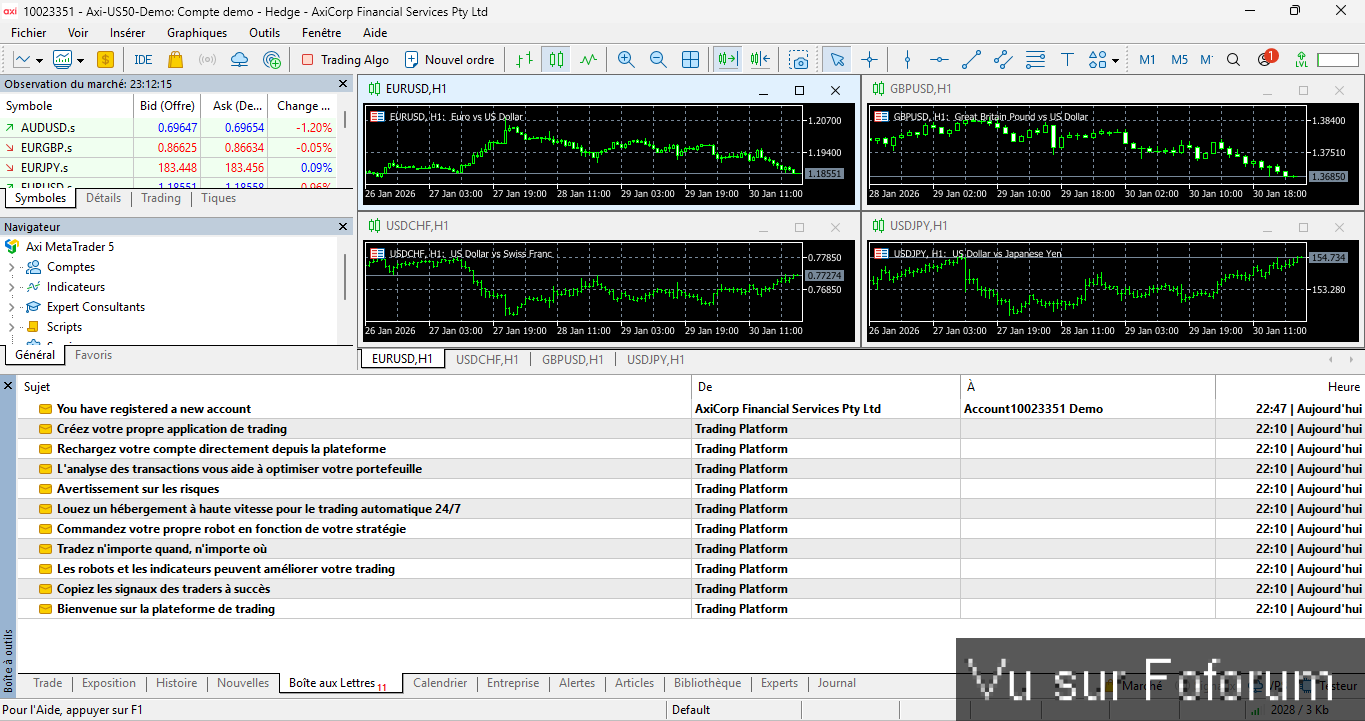Select the EURJPY.s symbol row
This screenshot has height=721, width=1365.
point(45,168)
